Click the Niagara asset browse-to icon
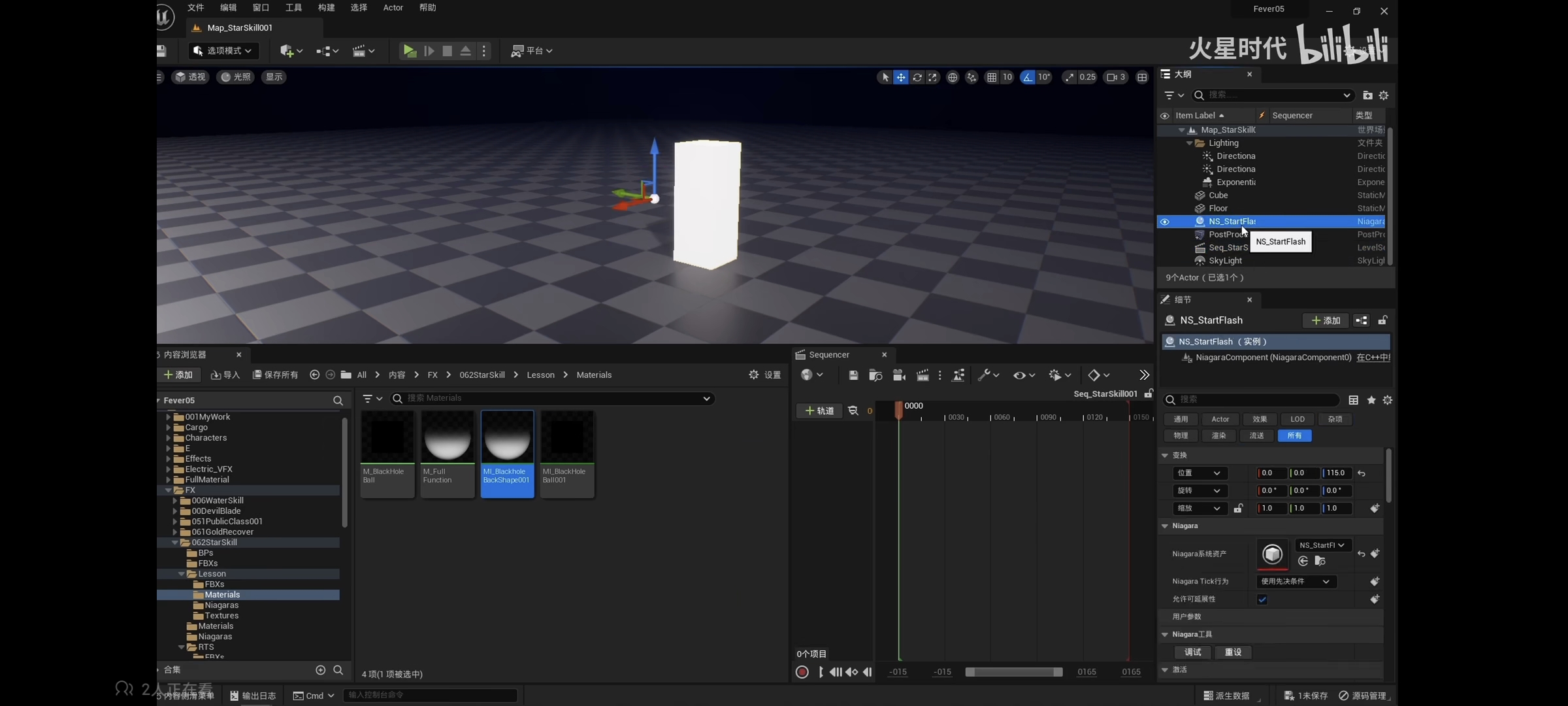The image size is (1568, 706). click(1320, 561)
